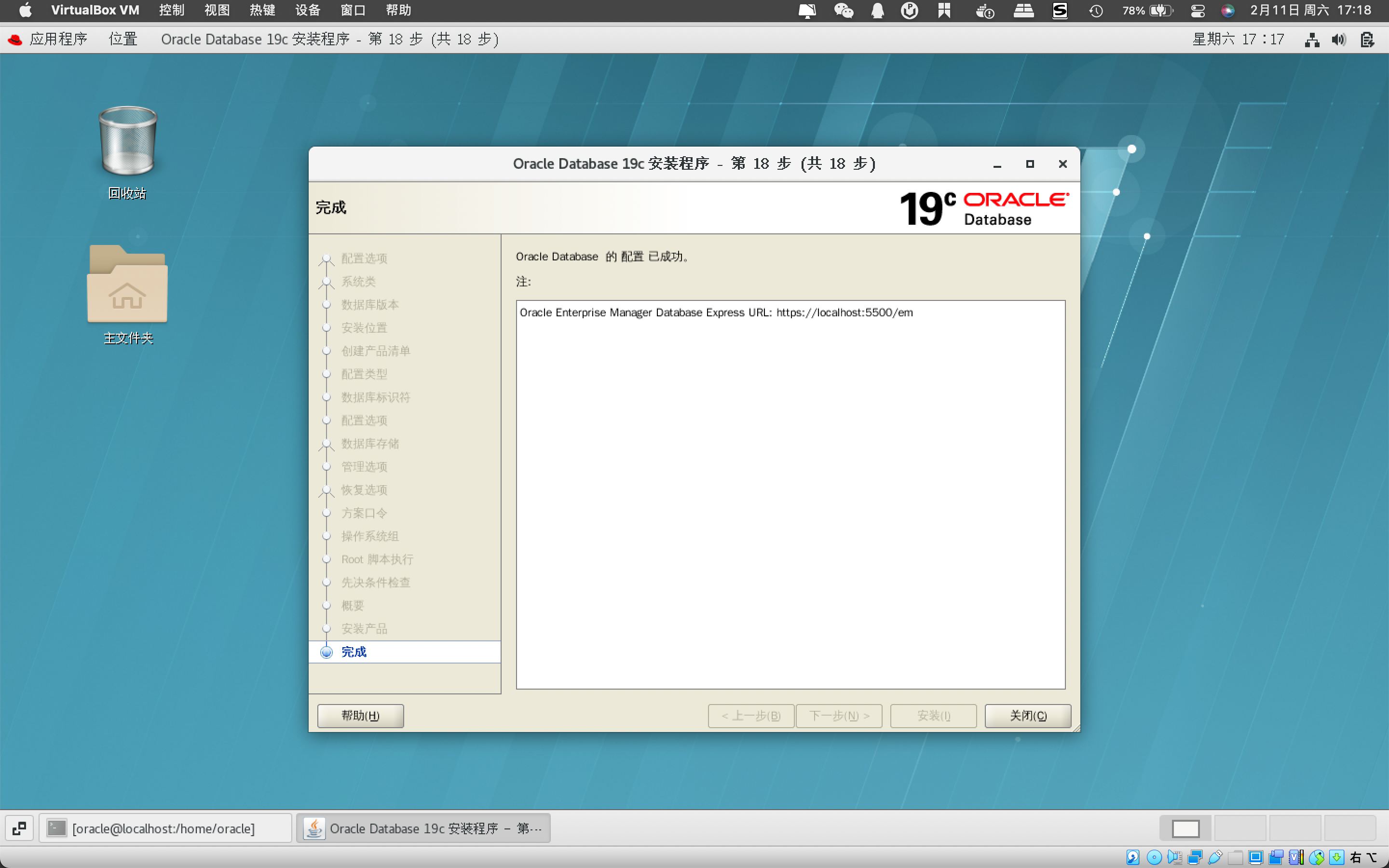Open the 位置 menu in the guest panel

[x=123, y=39]
